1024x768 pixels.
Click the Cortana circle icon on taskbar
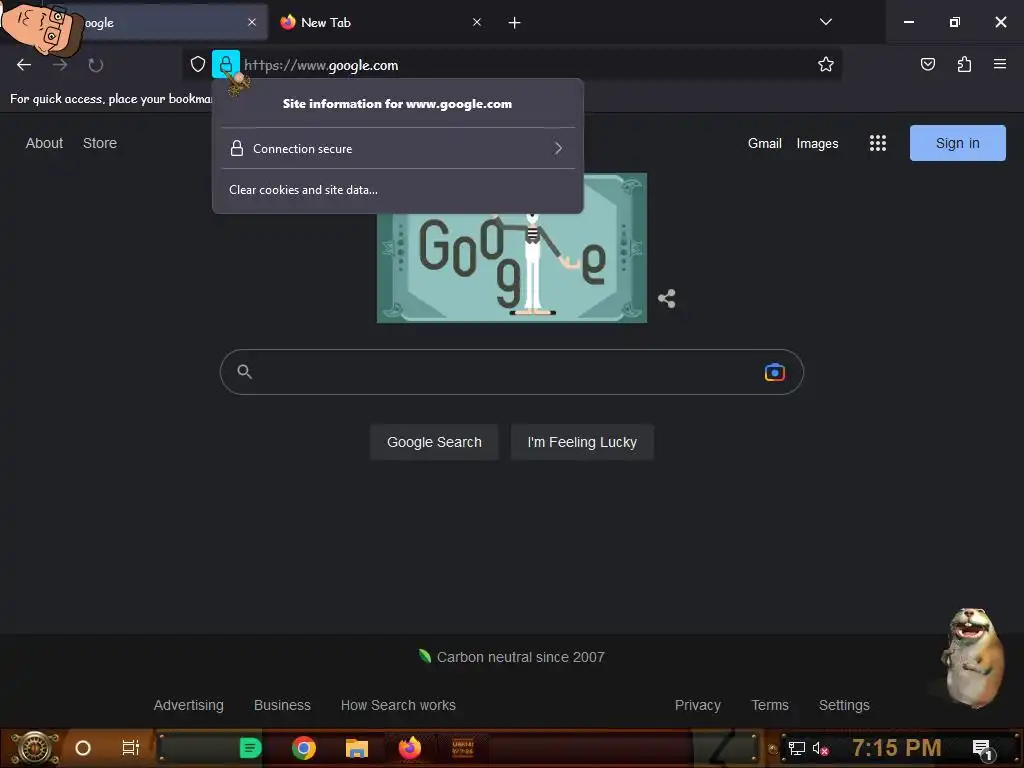pos(83,748)
